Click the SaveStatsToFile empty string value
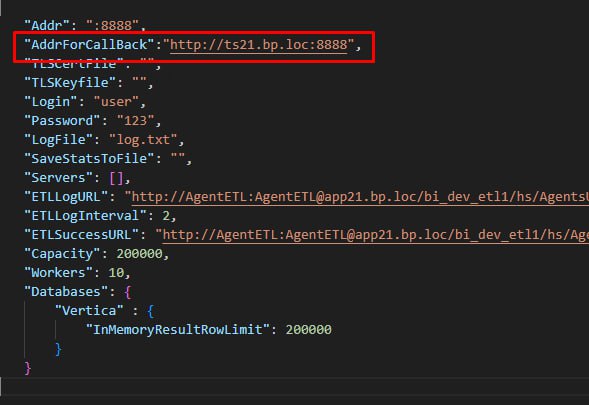The height and width of the screenshot is (405, 589). click(178, 159)
